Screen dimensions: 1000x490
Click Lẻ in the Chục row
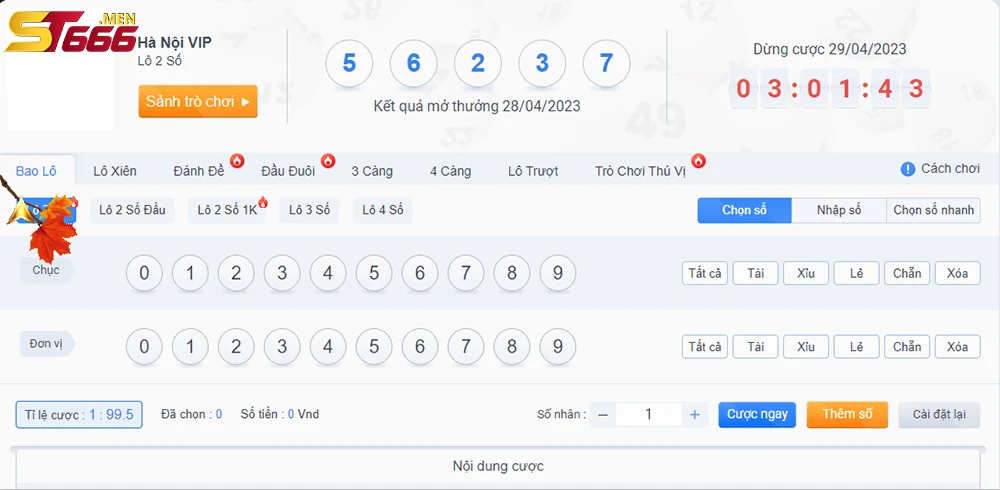click(857, 273)
